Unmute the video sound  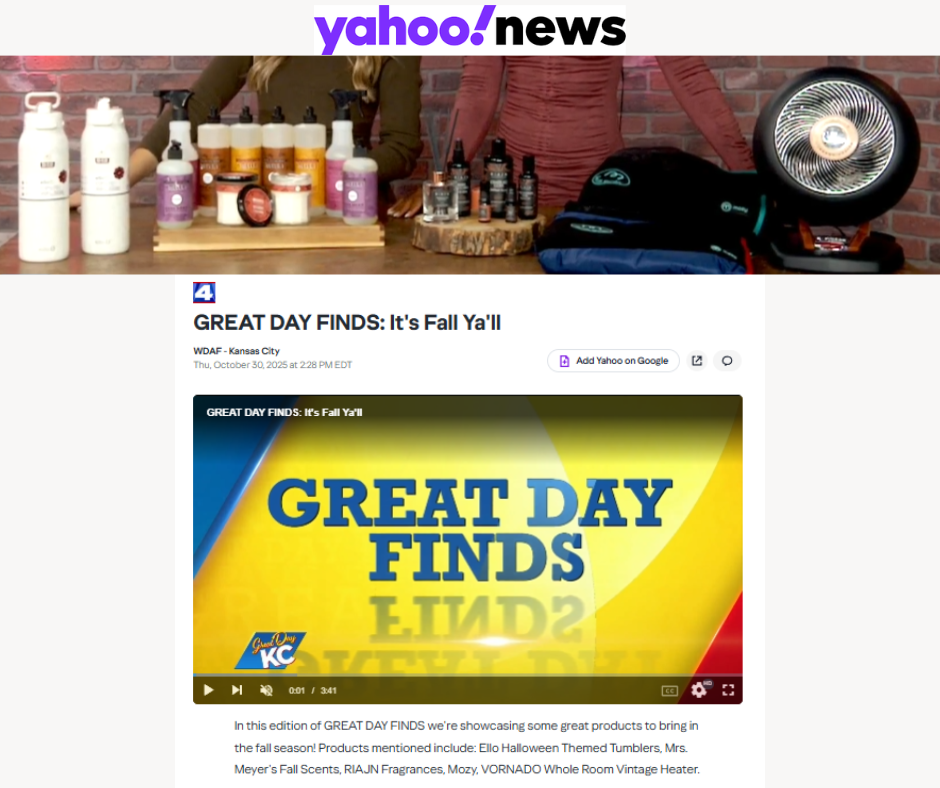[267, 690]
